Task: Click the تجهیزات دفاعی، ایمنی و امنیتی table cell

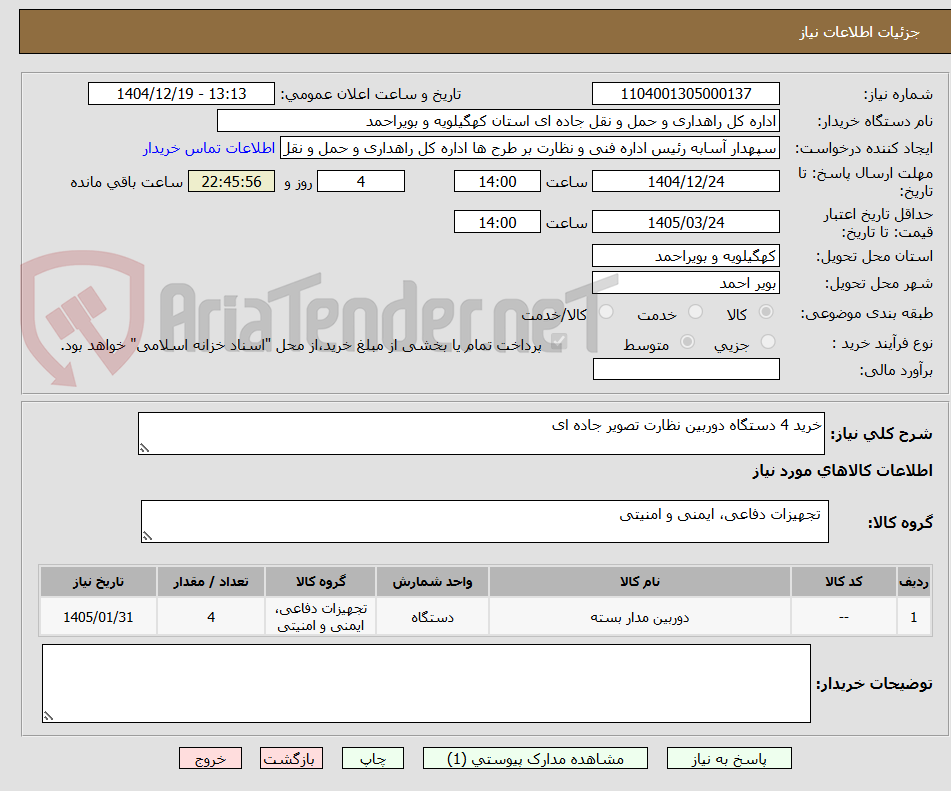Action: [x=321, y=617]
